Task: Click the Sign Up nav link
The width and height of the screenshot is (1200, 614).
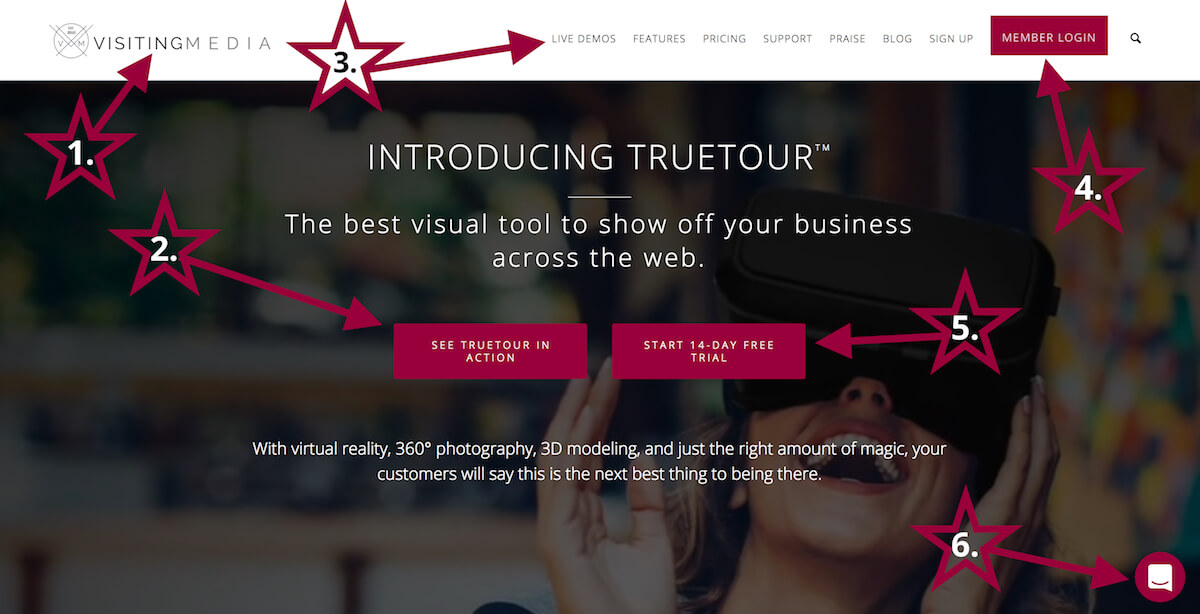Action: click(951, 39)
